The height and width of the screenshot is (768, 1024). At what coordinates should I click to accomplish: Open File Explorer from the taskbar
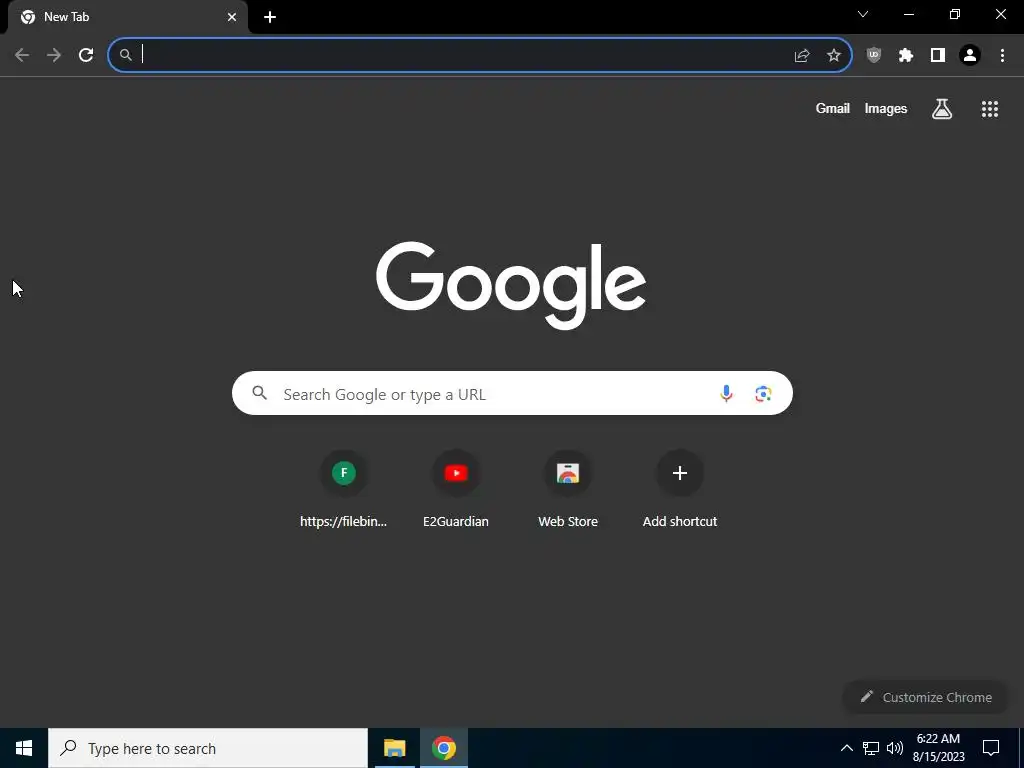click(x=394, y=748)
